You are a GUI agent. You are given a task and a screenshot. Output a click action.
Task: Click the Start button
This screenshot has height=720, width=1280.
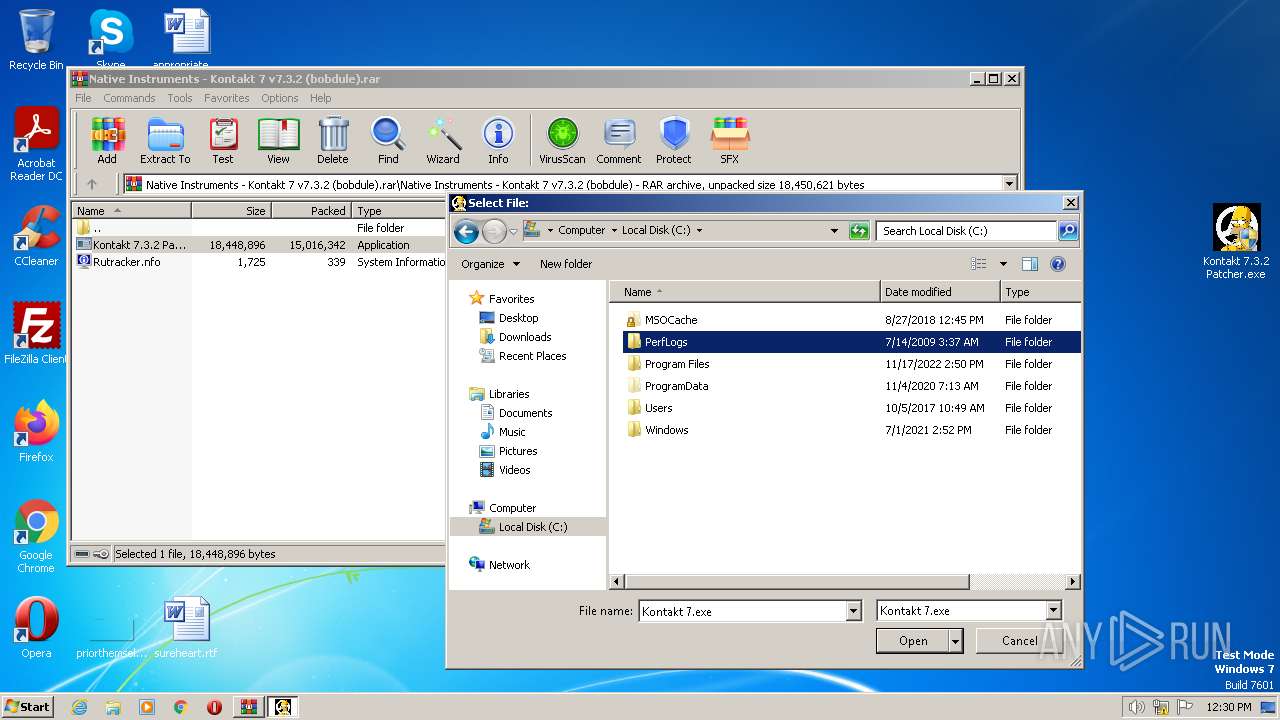[27, 707]
